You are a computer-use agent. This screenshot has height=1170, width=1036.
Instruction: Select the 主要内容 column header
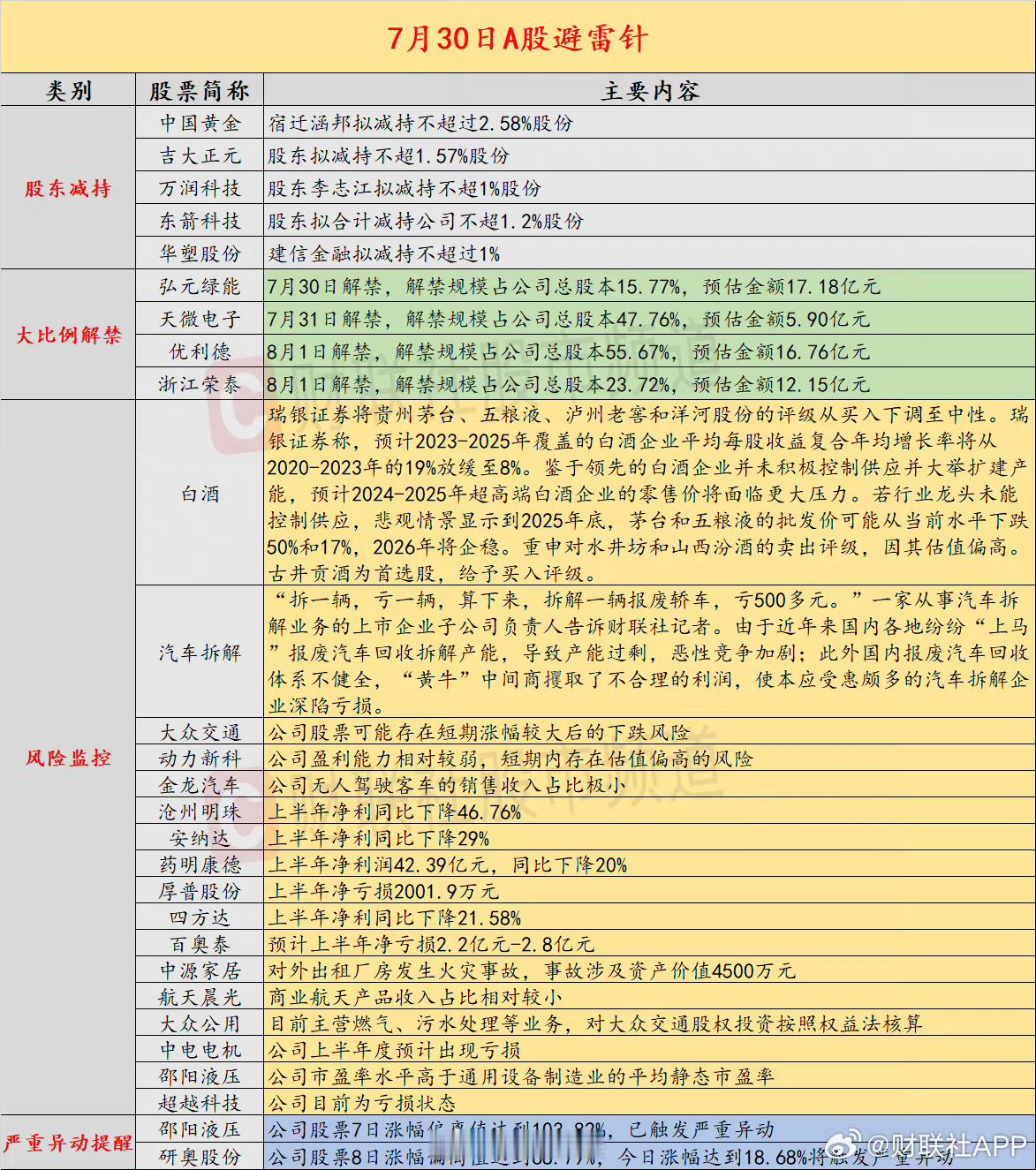point(650,91)
